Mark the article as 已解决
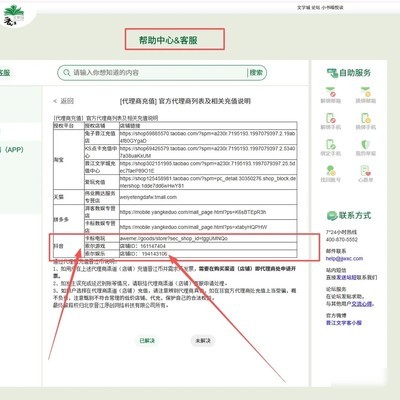Image resolution: width=400 pixels, height=400 pixels. [147, 340]
